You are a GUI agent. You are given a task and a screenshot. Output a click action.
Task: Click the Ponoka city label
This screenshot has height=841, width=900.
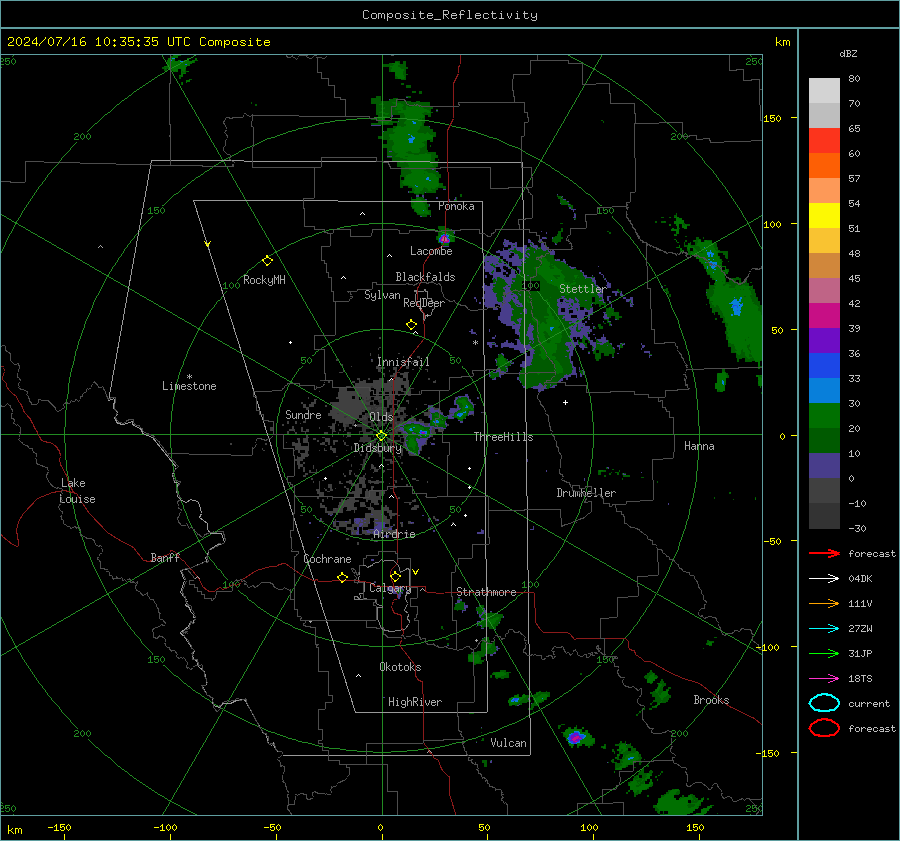[x=456, y=207]
